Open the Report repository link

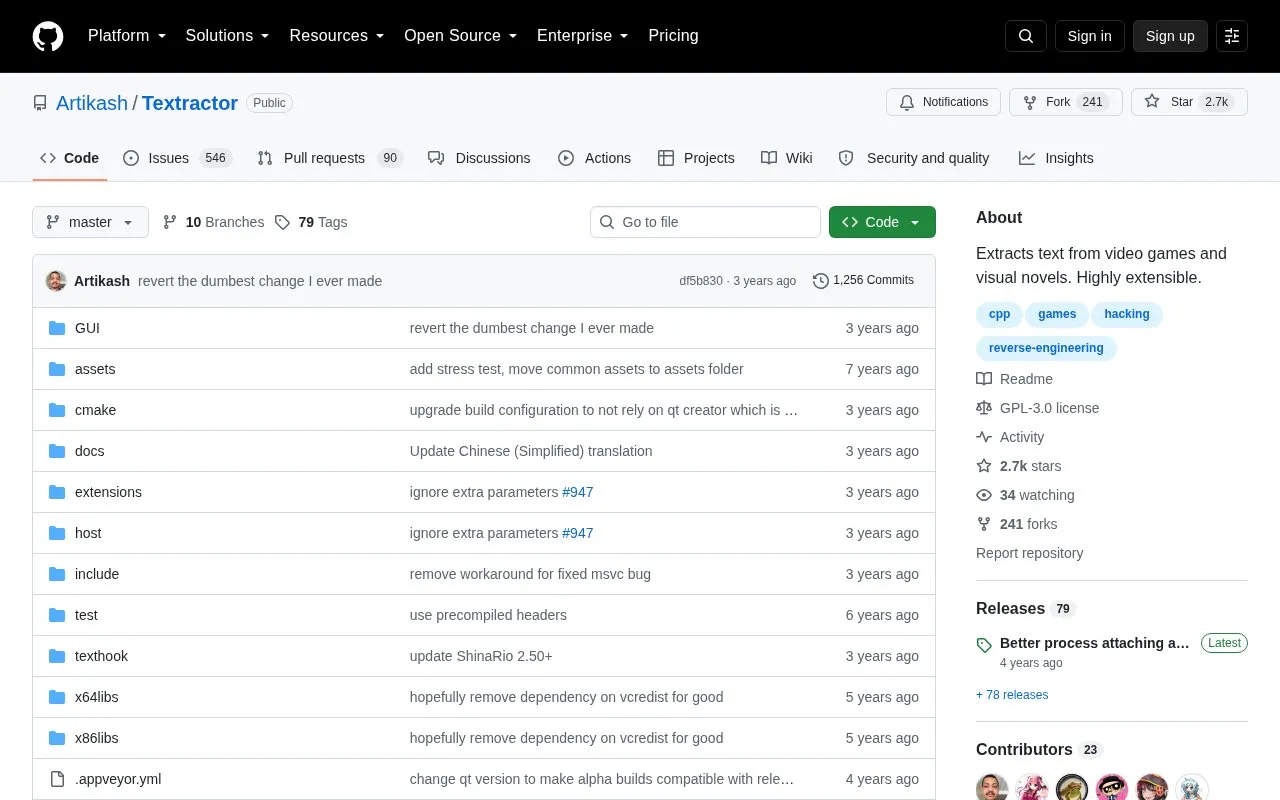pos(1029,553)
